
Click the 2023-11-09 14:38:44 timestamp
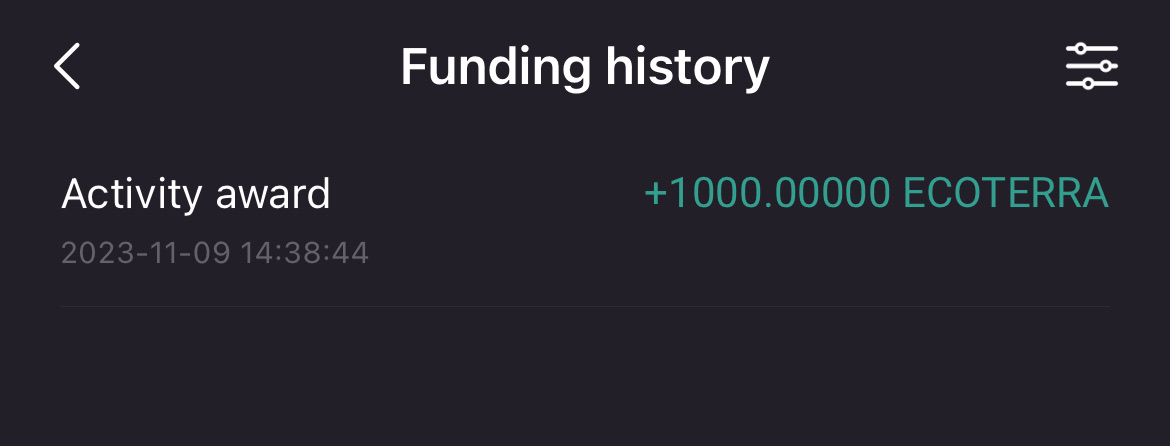pyautogui.click(x=215, y=253)
